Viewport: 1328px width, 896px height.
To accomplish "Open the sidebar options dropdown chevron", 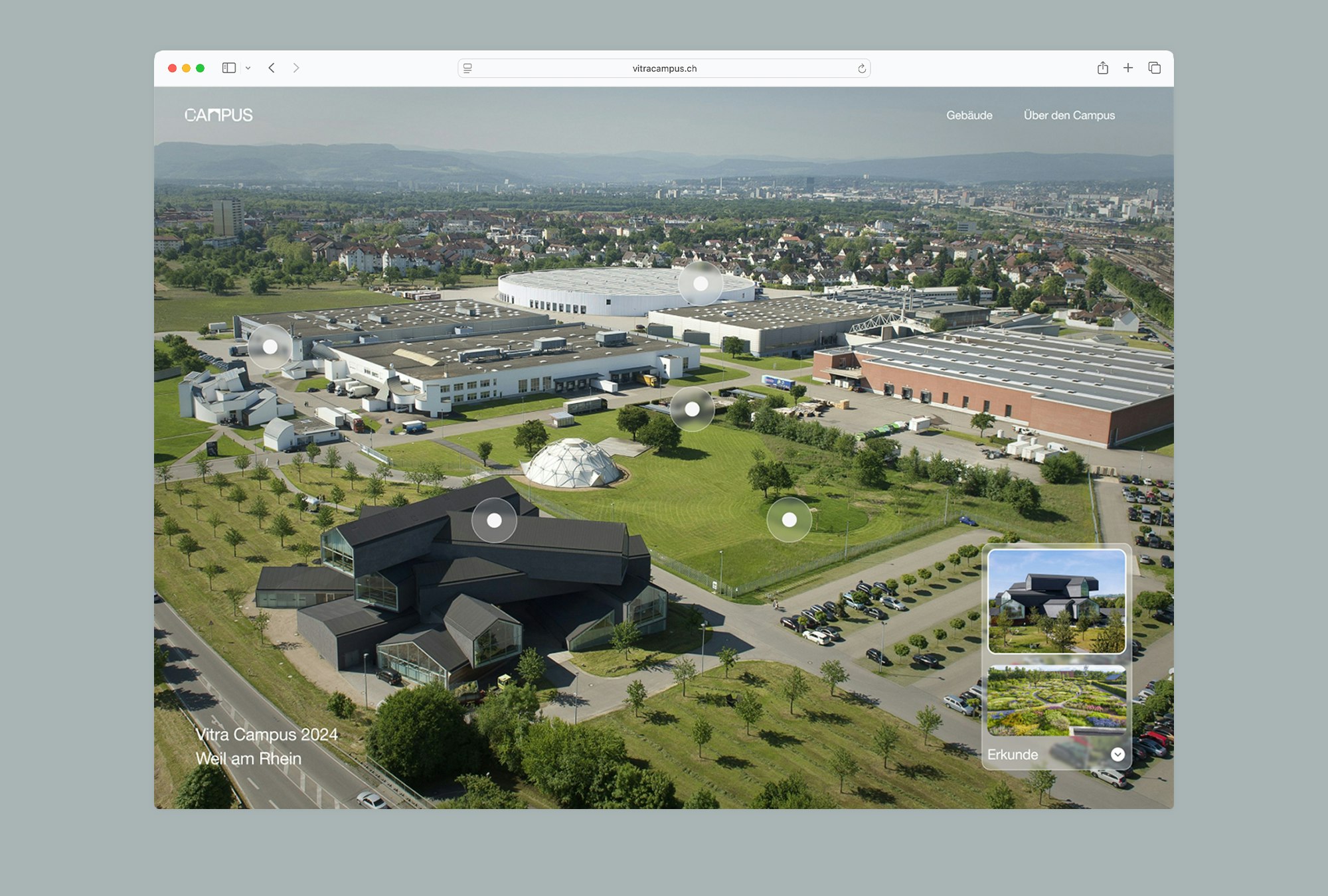I will click(248, 68).
